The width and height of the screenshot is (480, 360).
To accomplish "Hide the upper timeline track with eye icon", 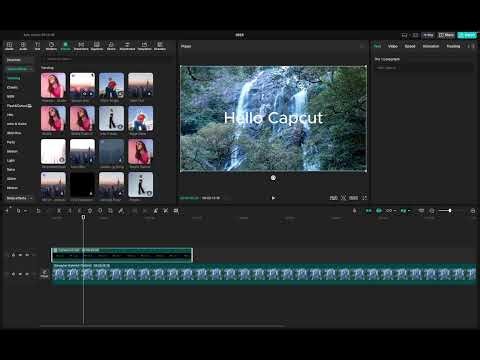I will [20, 255].
